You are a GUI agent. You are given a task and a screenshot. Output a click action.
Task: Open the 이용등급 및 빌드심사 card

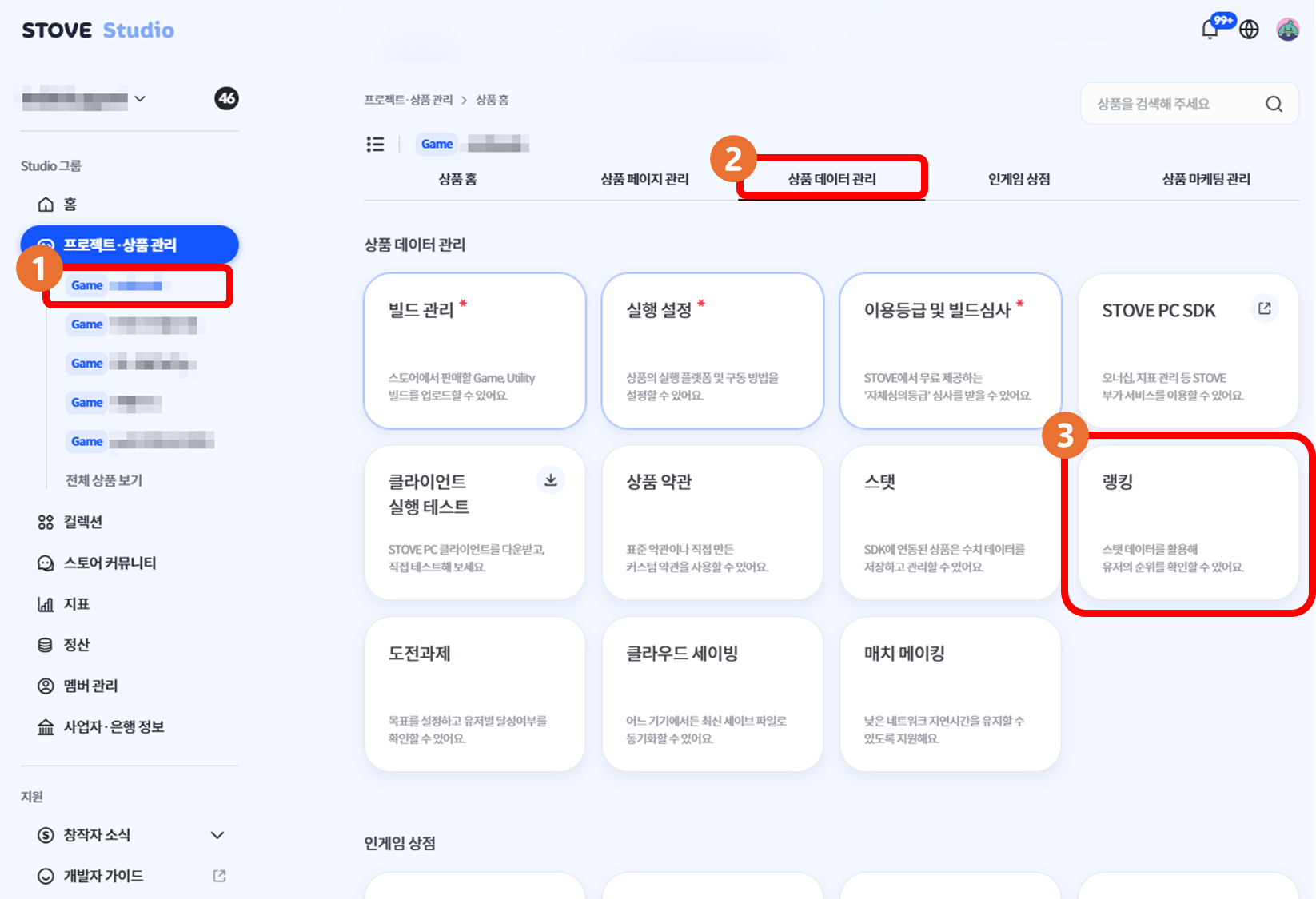tap(951, 351)
